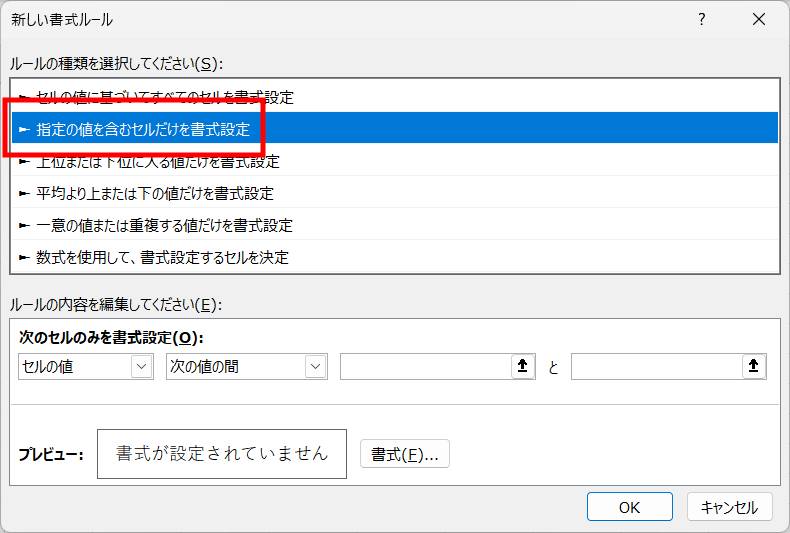Close the 新しい書式ルール dialog
The width and height of the screenshot is (790, 533).
[759, 20]
